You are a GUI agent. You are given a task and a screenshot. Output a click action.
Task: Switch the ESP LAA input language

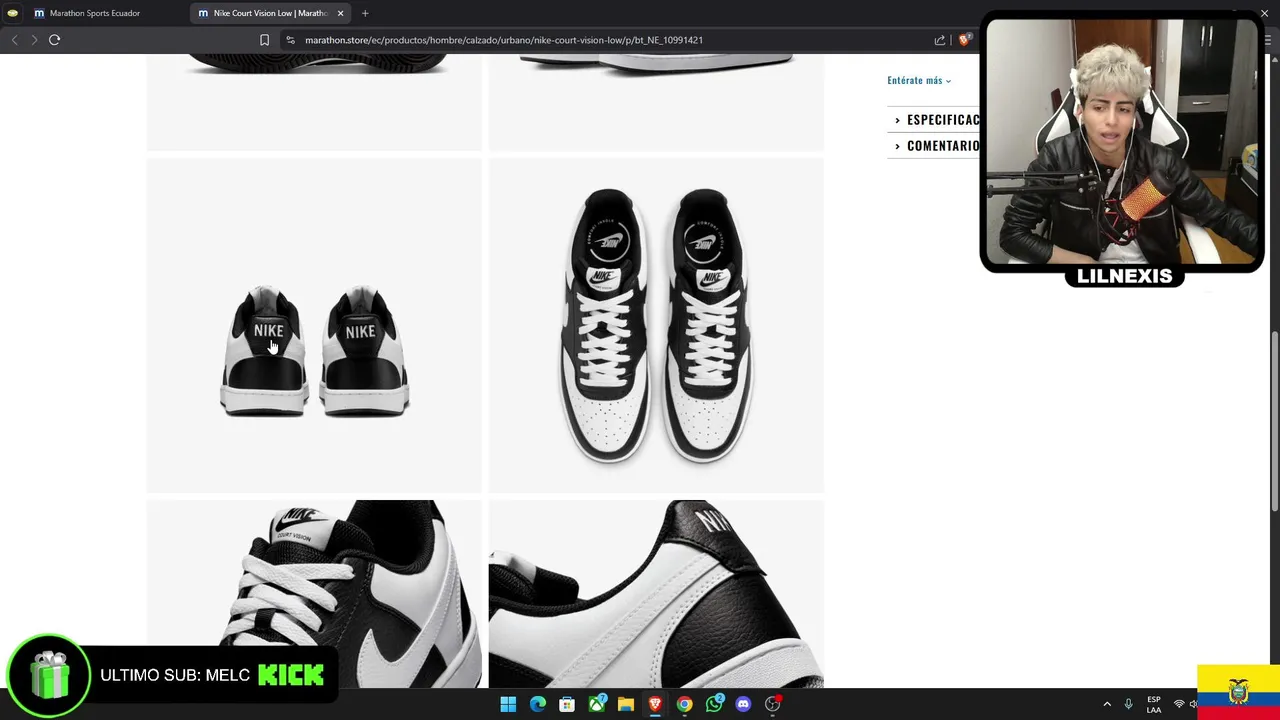(x=1154, y=704)
